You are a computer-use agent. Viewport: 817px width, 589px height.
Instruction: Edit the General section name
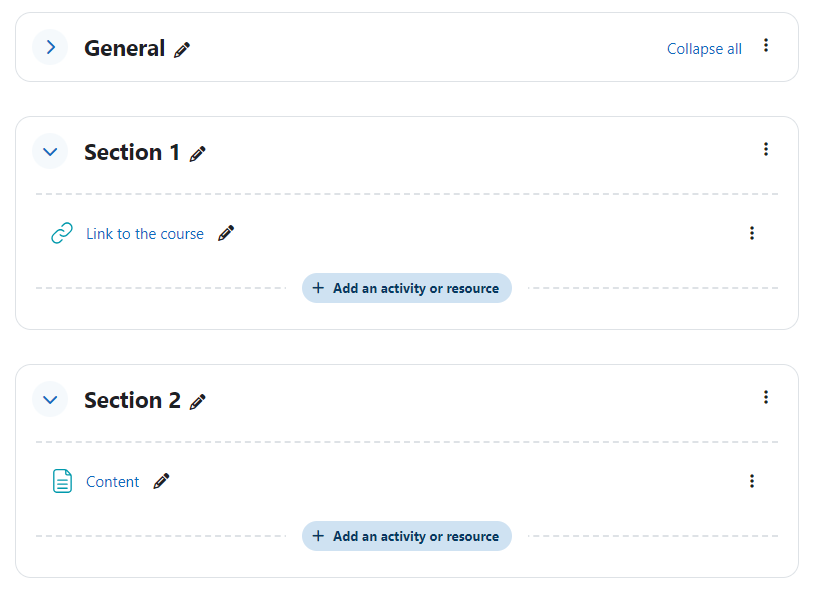182,50
